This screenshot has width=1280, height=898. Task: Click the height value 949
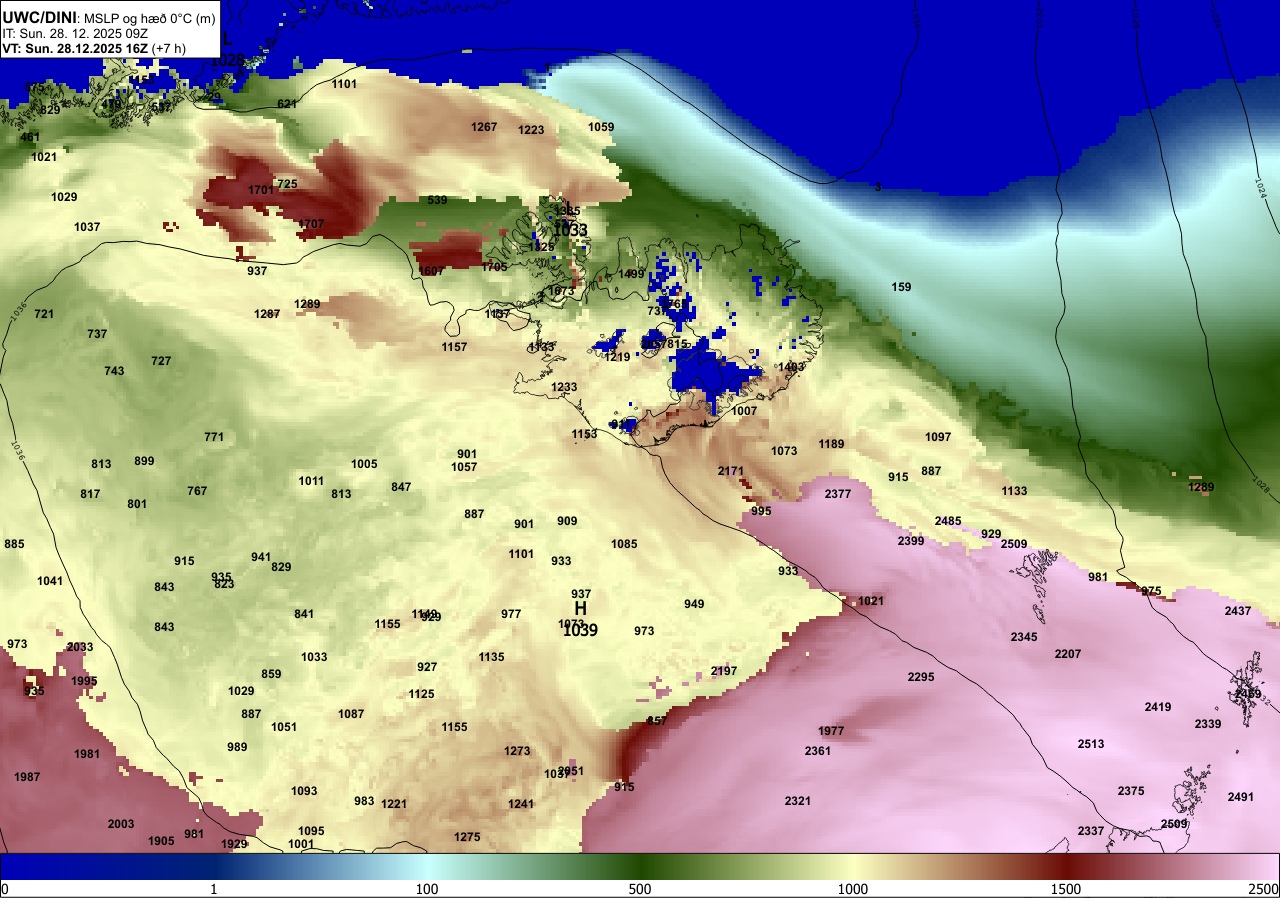pyautogui.click(x=694, y=604)
